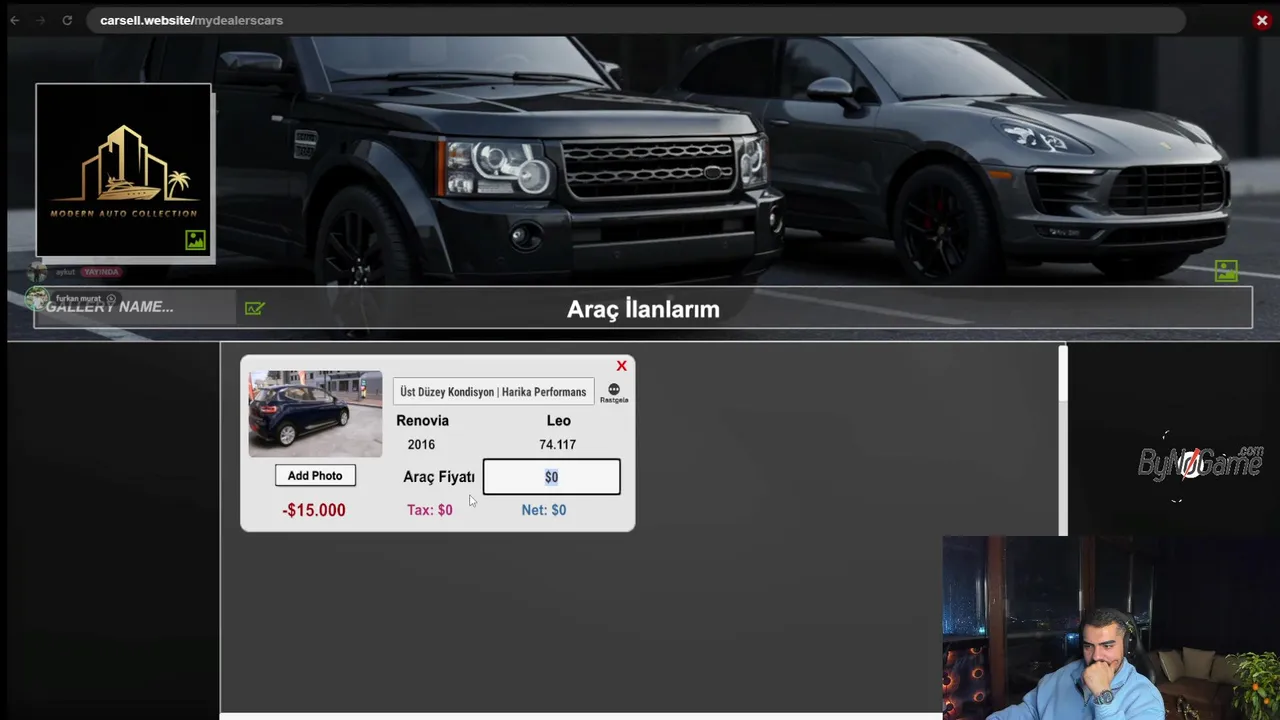The width and height of the screenshot is (1280, 720).
Task: Click the year '2016' value
Action: (421, 445)
